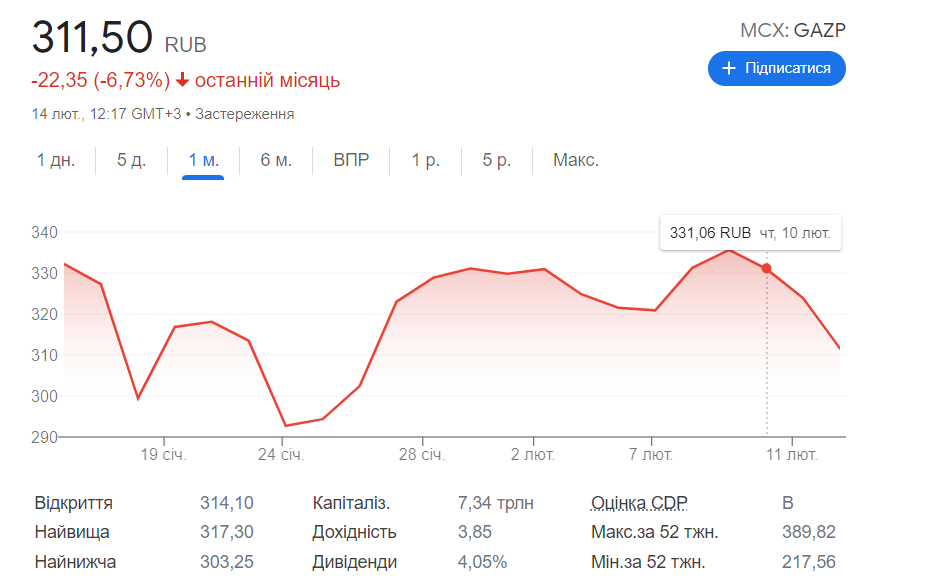932x587 pixels.
Task: Click the 2 лют. date tick
Action: click(x=533, y=455)
